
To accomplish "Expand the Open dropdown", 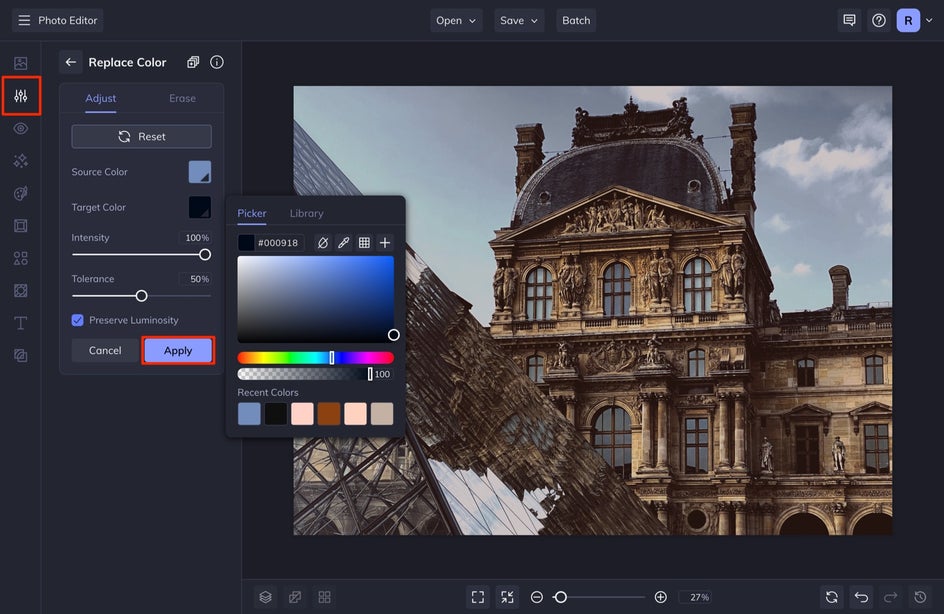I will [x=456, y=20].
